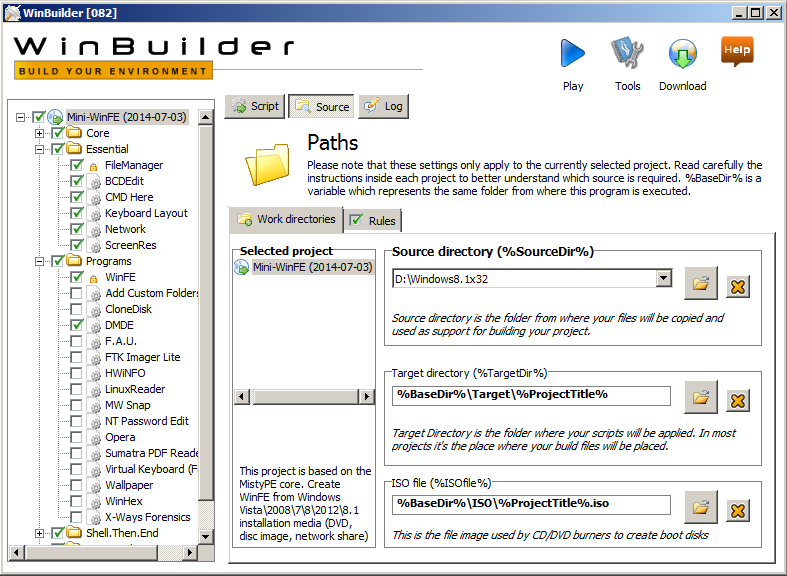The width and height of the screenshot is (787, 576).
Task: Browse for Source directory folder button
Action: click(701, 283)
